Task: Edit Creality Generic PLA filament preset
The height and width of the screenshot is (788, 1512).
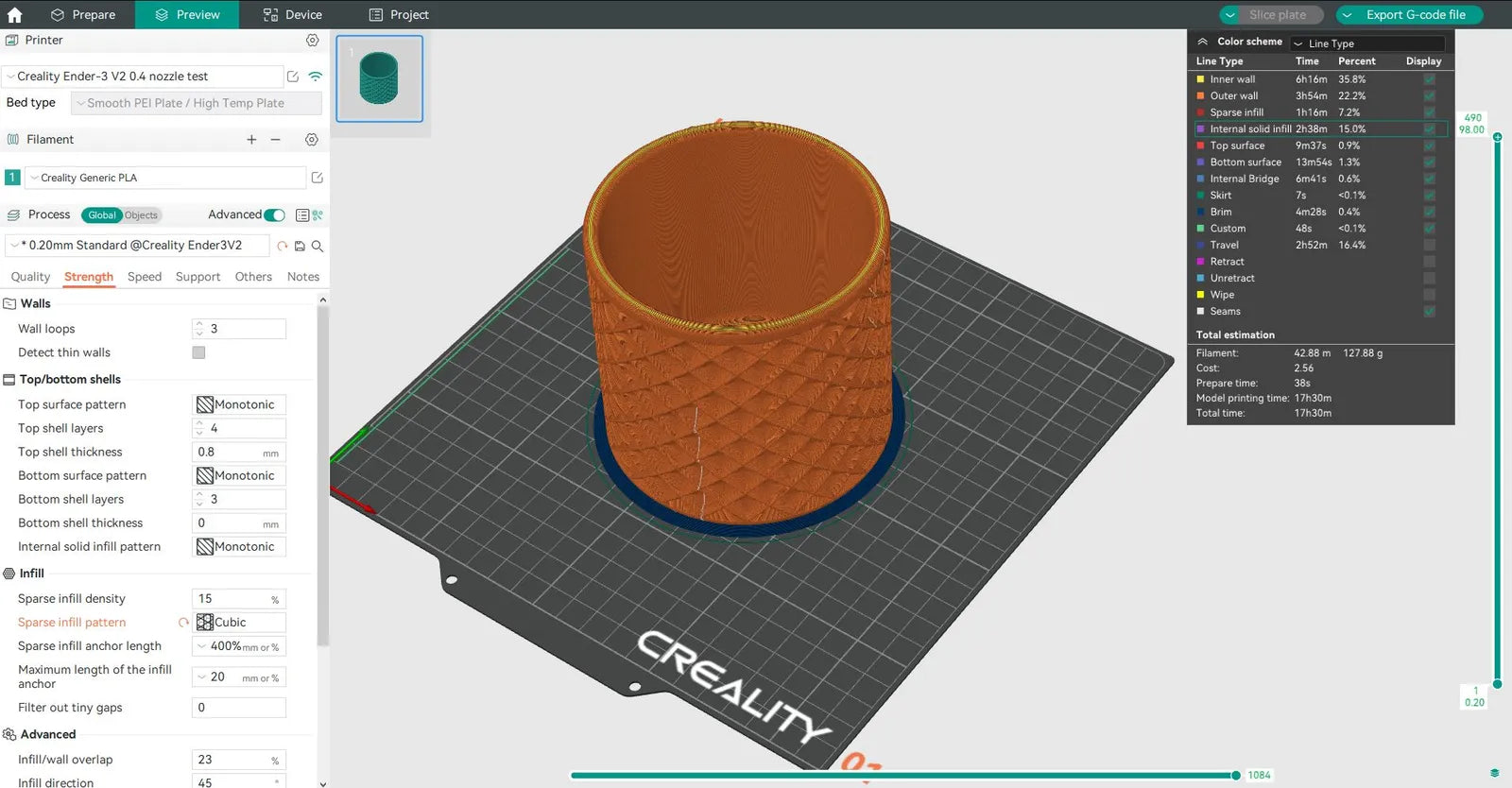Action: [x=318, y=178]
